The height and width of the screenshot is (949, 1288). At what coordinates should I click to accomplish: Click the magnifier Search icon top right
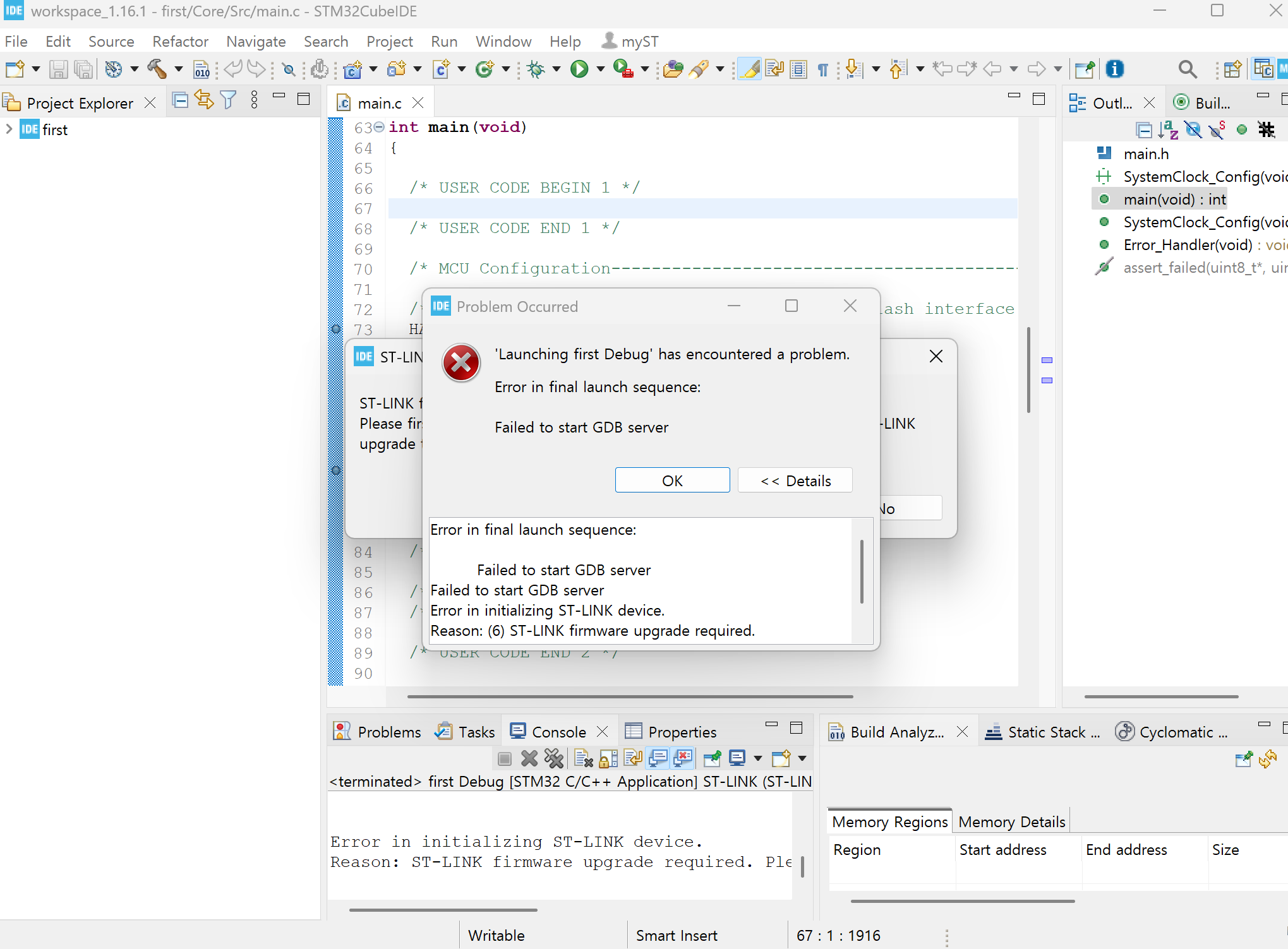pyautogui.click(x=1188, y=69)
